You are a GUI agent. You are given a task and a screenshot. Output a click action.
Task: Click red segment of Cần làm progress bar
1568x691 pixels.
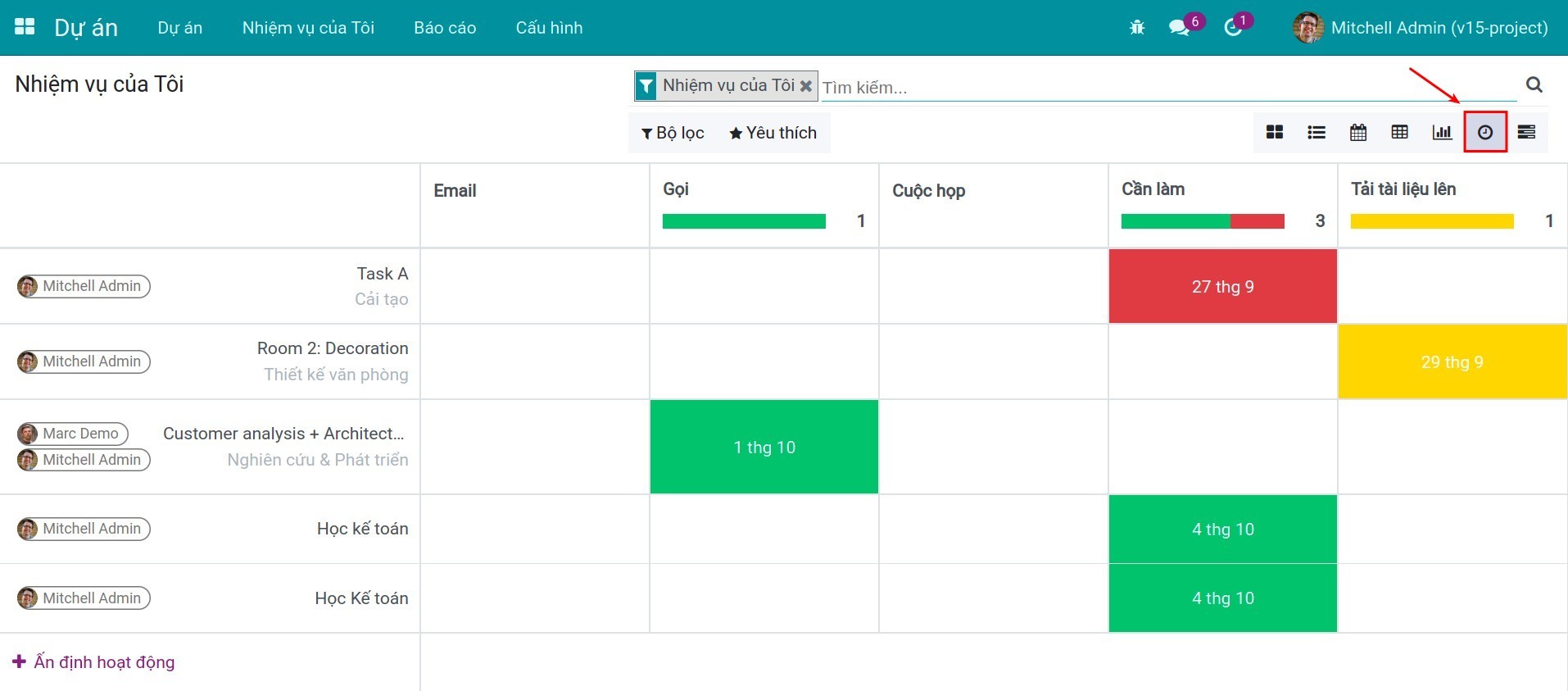click(x=1257, y=221)
